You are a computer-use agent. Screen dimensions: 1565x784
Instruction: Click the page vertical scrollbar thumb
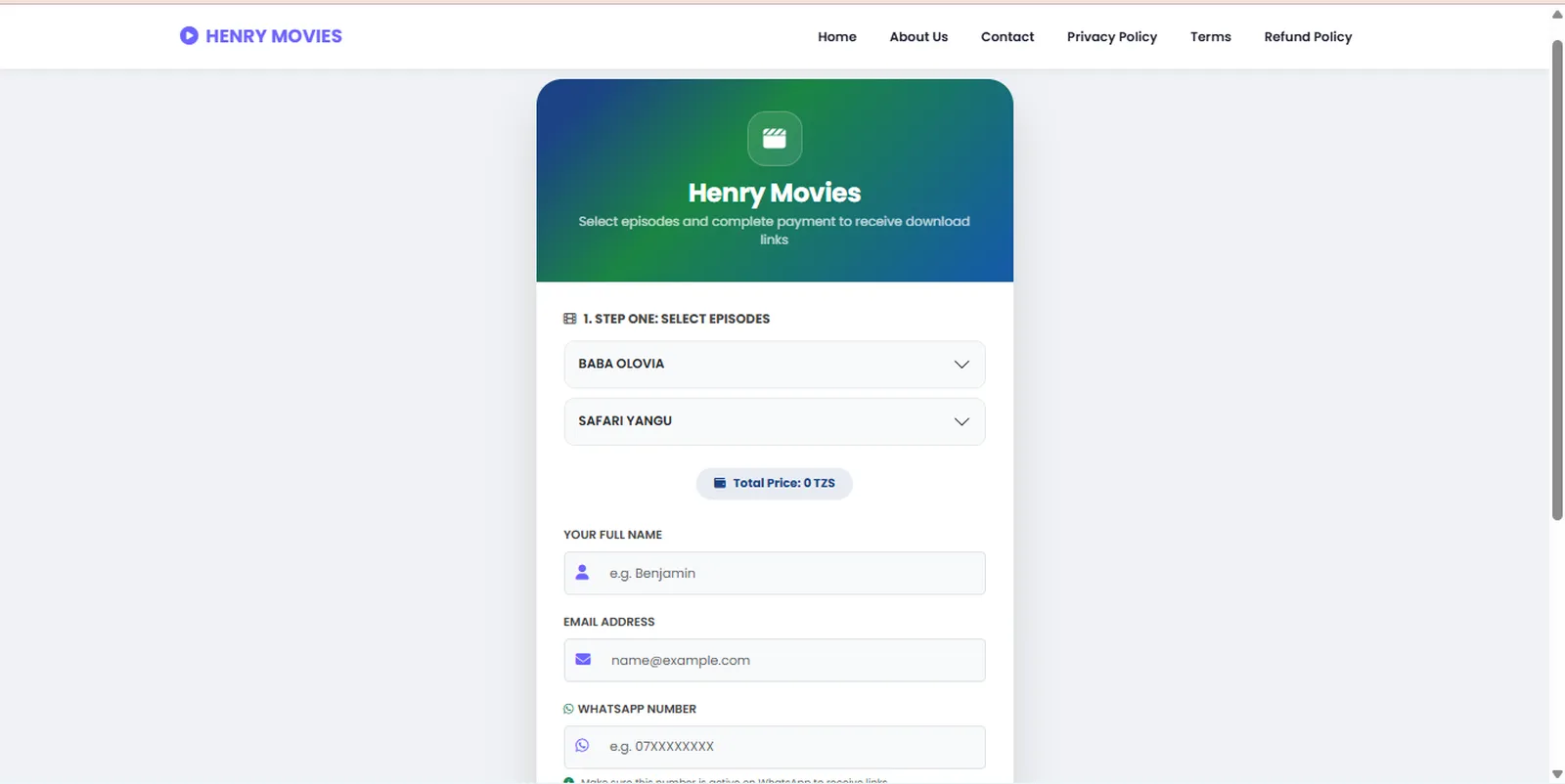[1557, 280]
